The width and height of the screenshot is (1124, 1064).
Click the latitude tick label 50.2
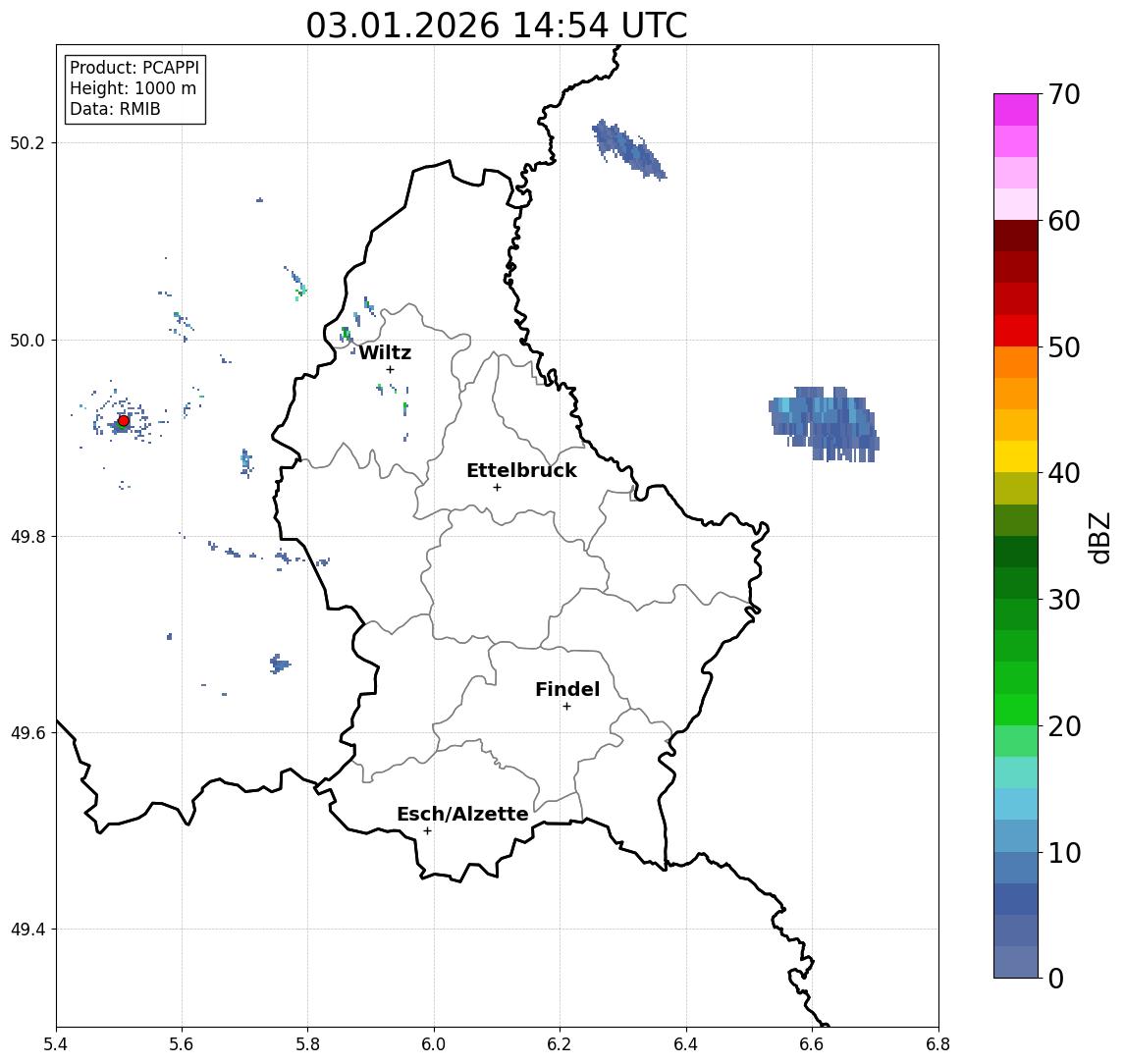click(x=27, y=142)
